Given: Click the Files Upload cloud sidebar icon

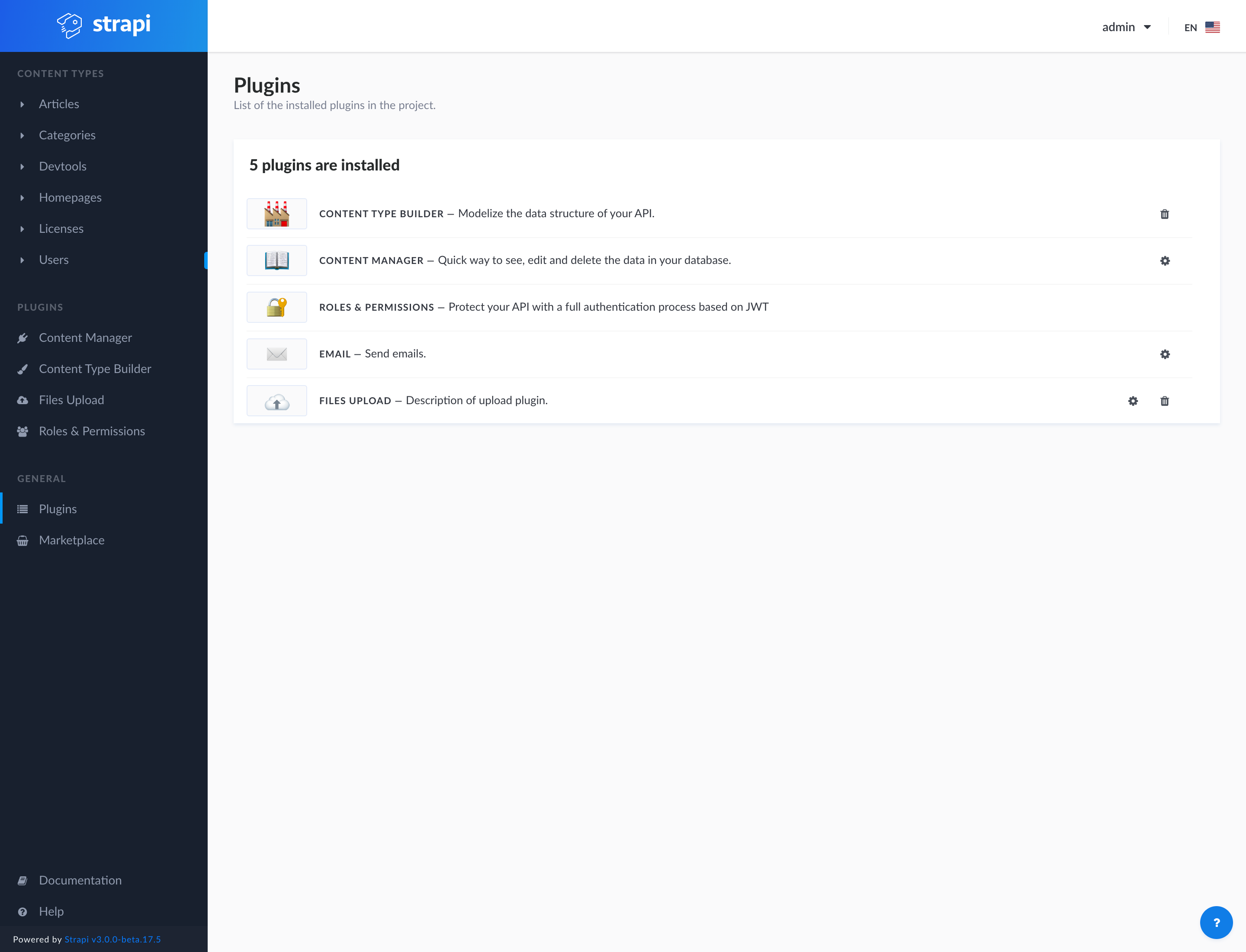Looking at the screenshot, I should point(22,401).
